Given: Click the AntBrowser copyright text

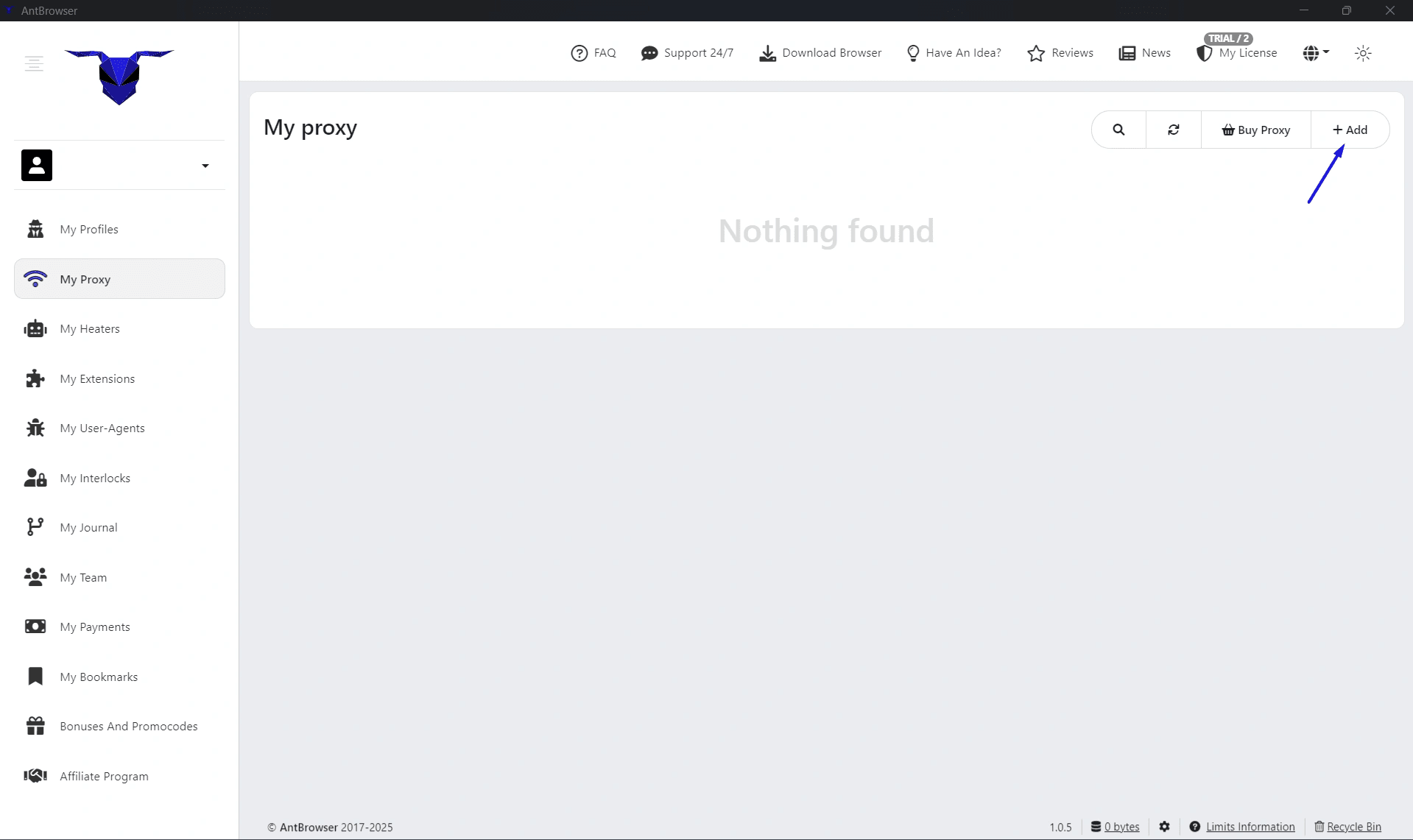Looking at the screenshot, I should [x=330, y=827].
